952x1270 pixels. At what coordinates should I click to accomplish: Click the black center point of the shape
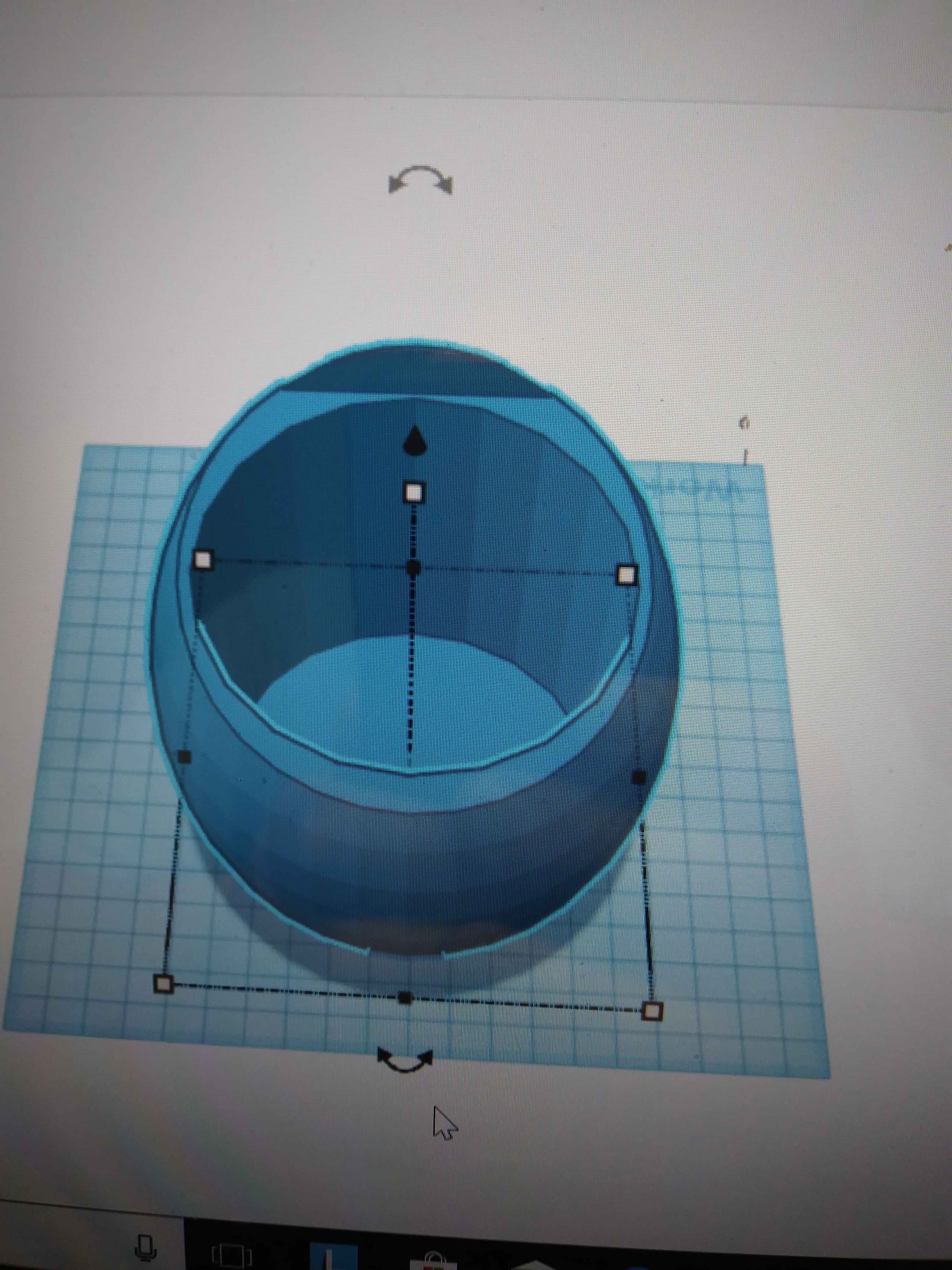[413, 568]
